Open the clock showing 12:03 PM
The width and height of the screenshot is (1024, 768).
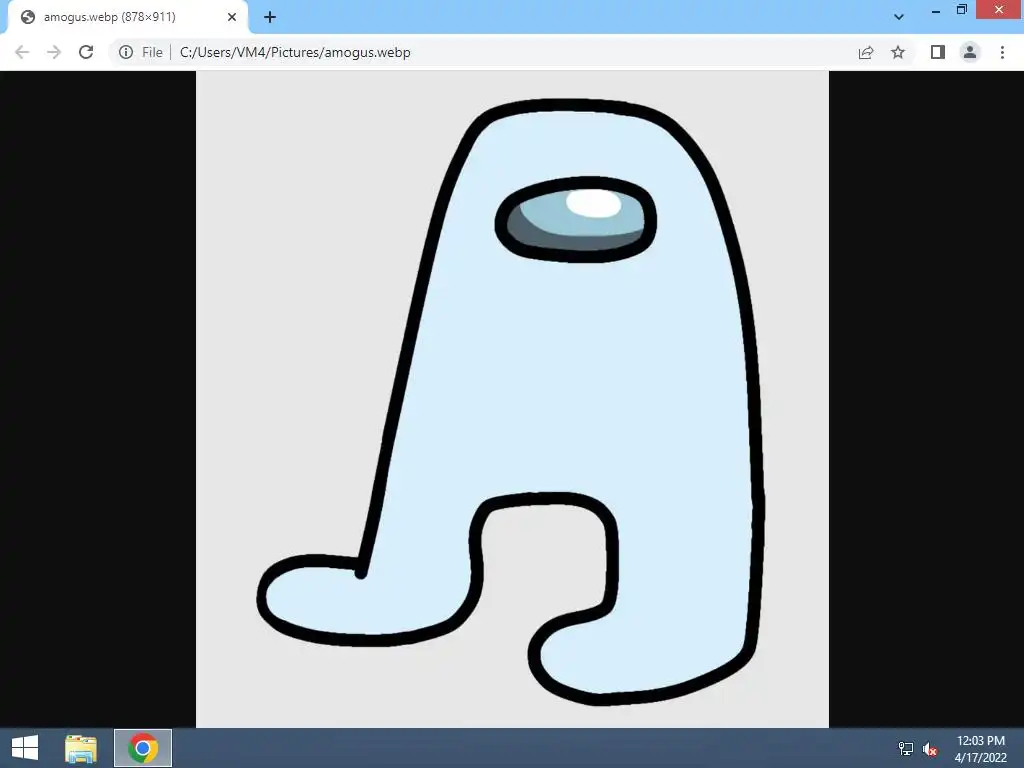pyautogui.click(x=980, y=748)
